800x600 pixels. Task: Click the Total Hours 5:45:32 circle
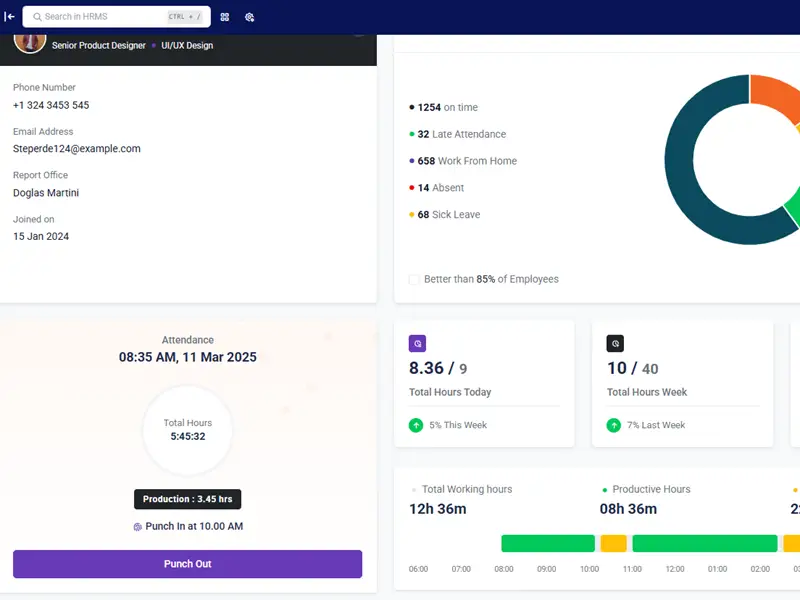[188, 430]
